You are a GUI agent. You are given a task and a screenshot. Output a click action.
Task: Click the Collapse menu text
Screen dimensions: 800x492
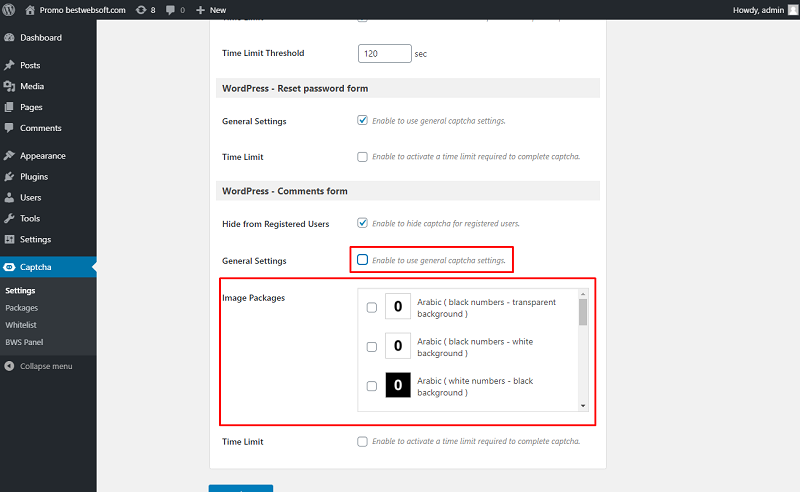click(46, 366)
